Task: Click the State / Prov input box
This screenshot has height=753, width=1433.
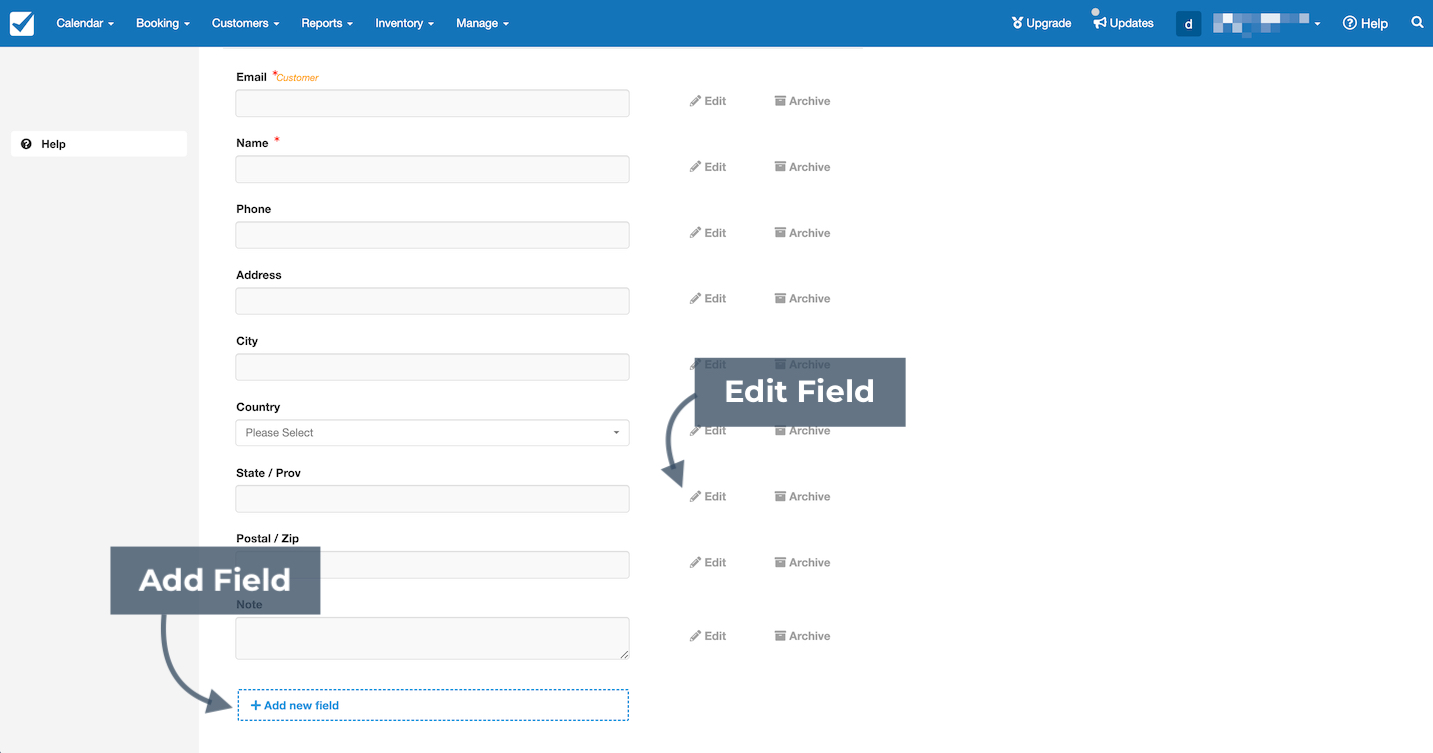Action: 432,499
